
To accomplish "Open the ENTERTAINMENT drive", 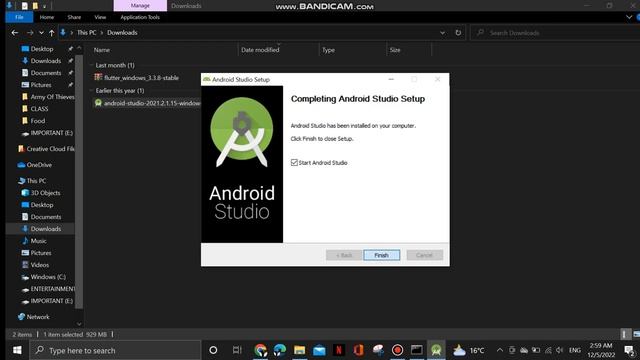I will click(52, 289).
